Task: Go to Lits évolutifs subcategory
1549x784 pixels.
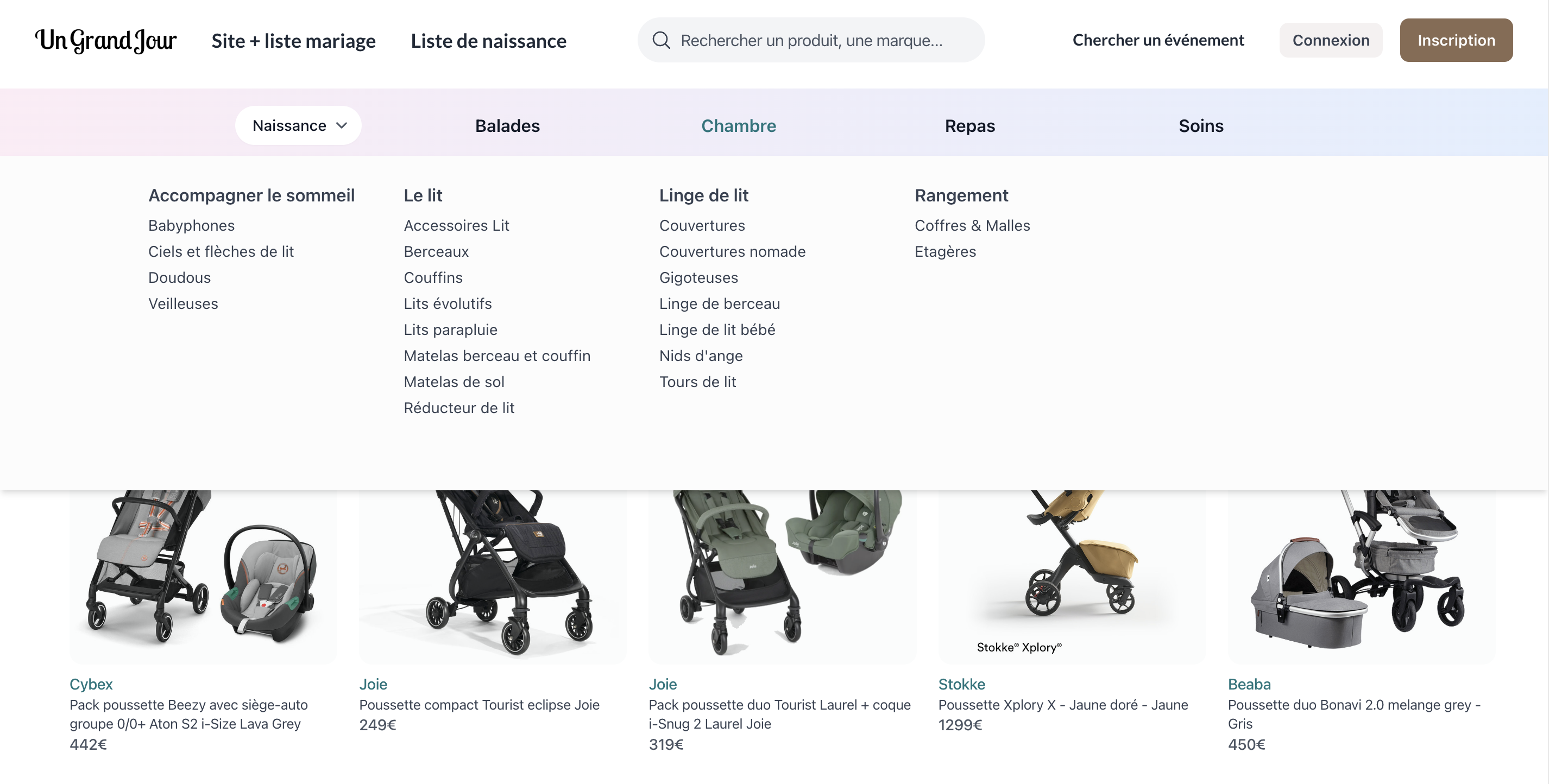Action: [x=448, y=304]
